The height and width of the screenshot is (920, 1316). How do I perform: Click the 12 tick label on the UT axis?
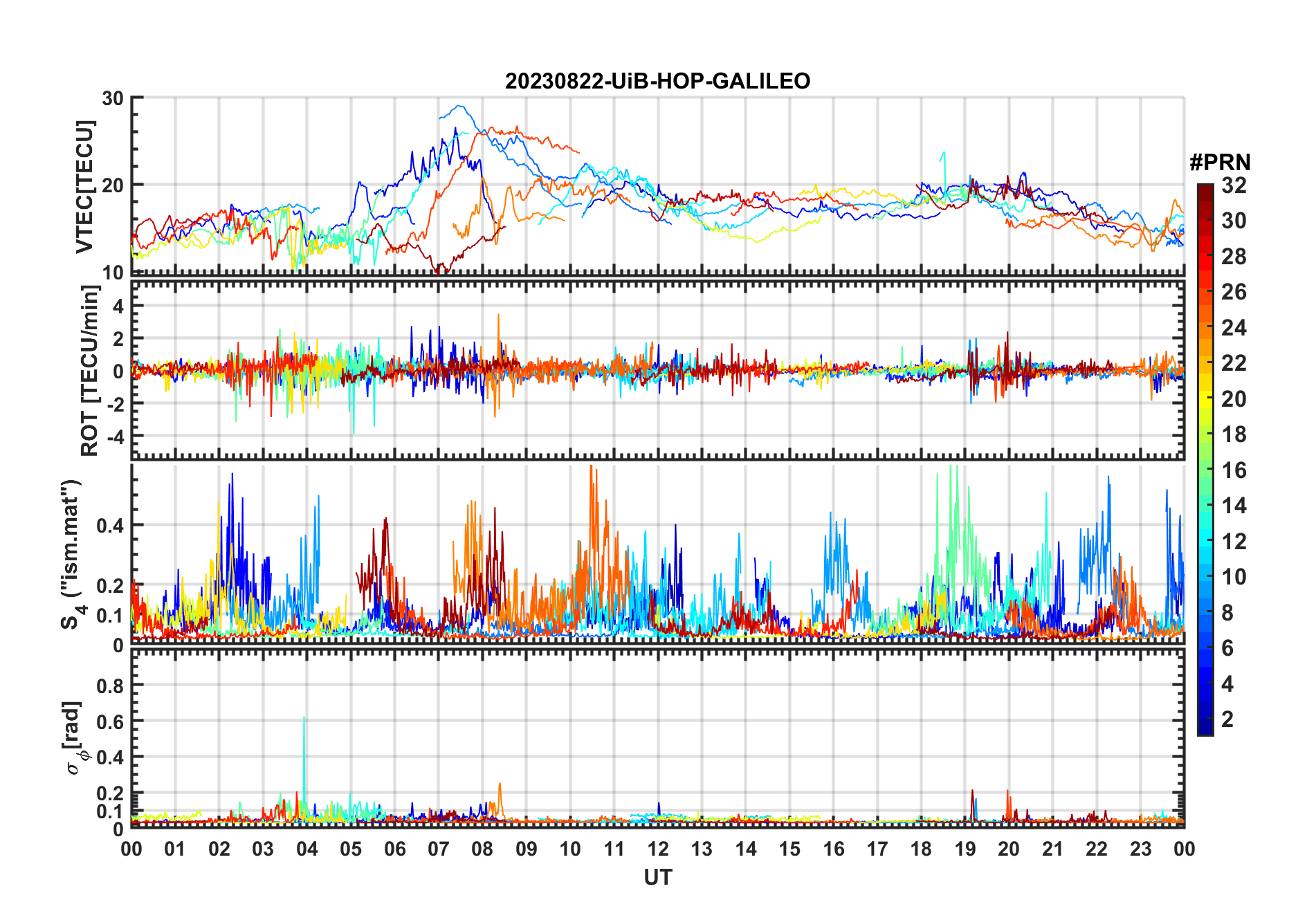[657, 849]
